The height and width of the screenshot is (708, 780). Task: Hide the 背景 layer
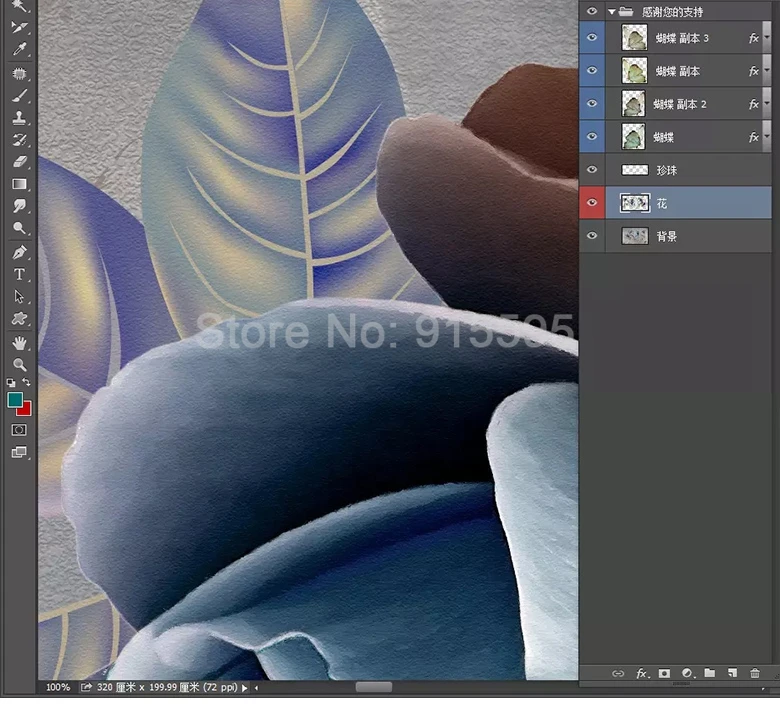591,236
